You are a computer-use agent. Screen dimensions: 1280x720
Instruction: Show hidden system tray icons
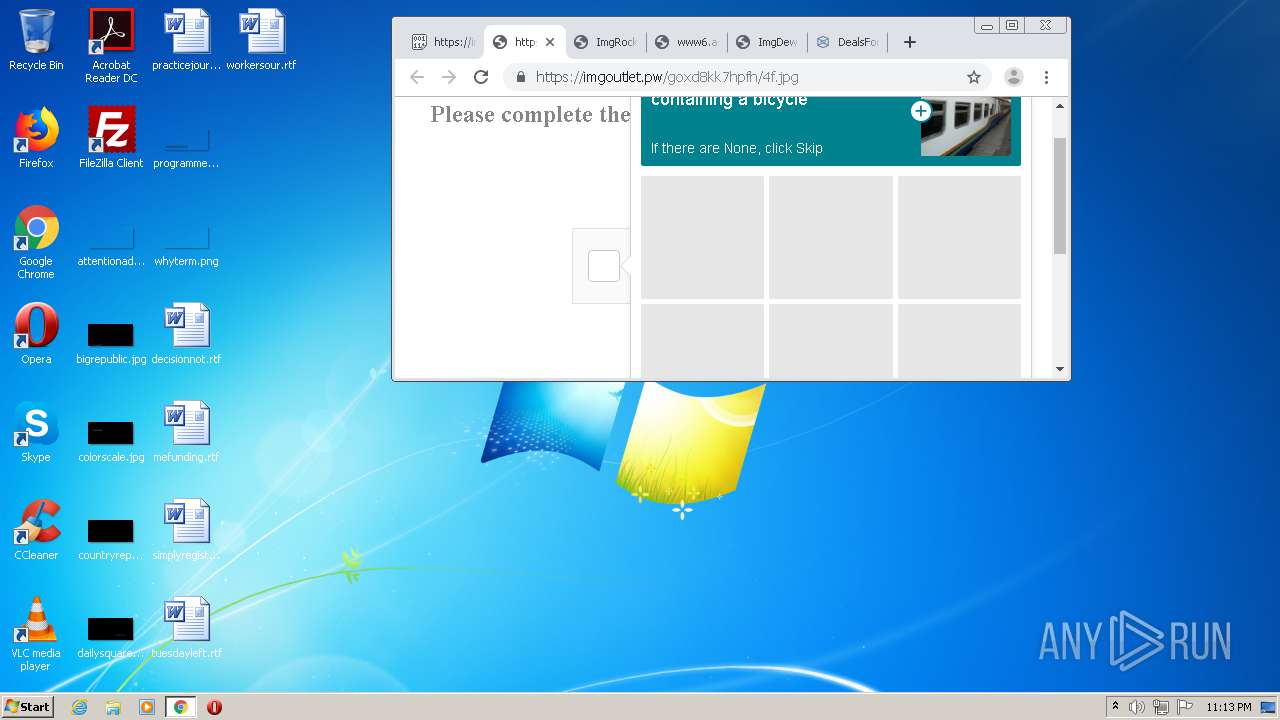pyautogui.click(x=1115, y=707)
